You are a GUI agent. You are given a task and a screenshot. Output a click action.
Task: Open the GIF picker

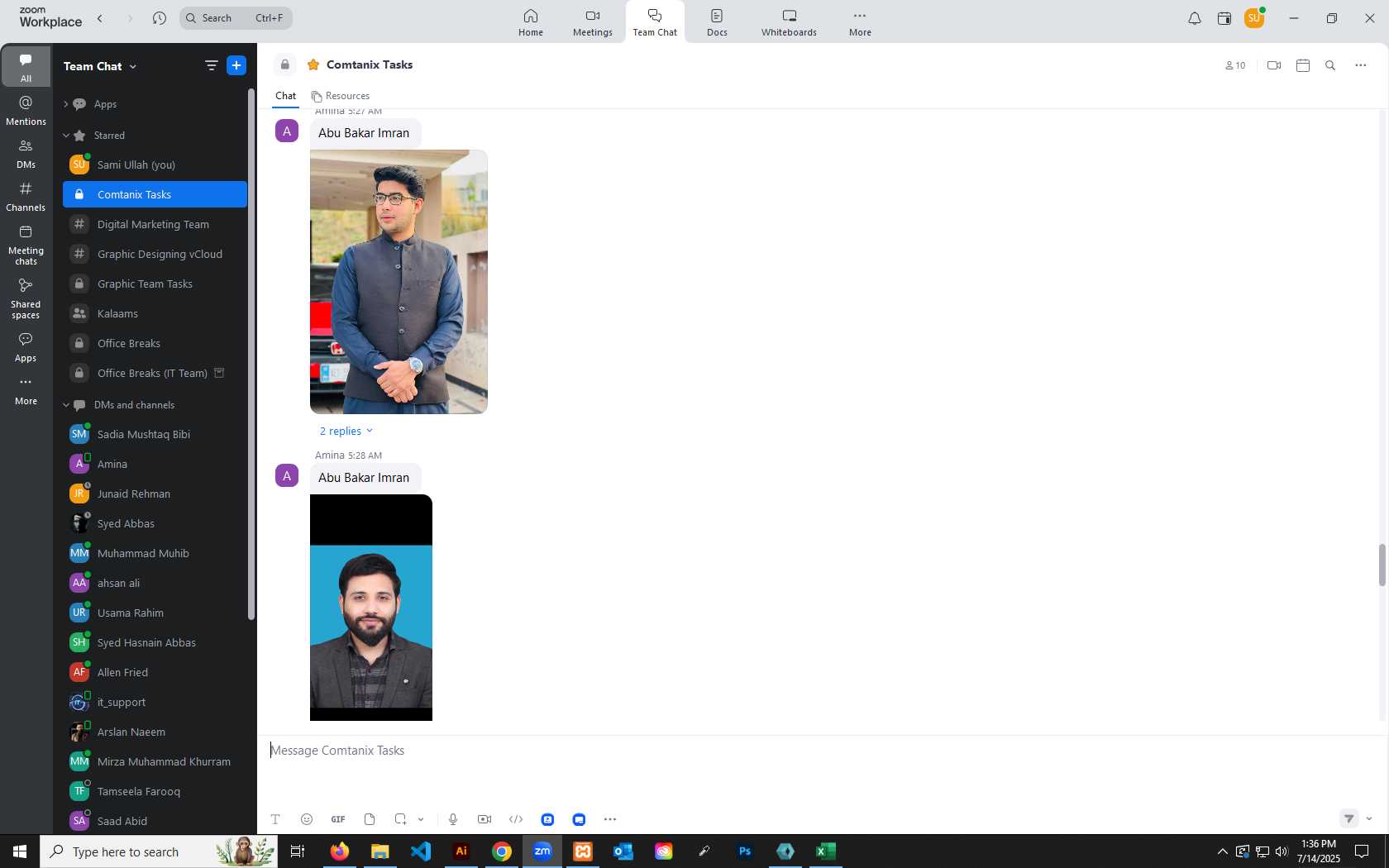click(x=338, y=819)
